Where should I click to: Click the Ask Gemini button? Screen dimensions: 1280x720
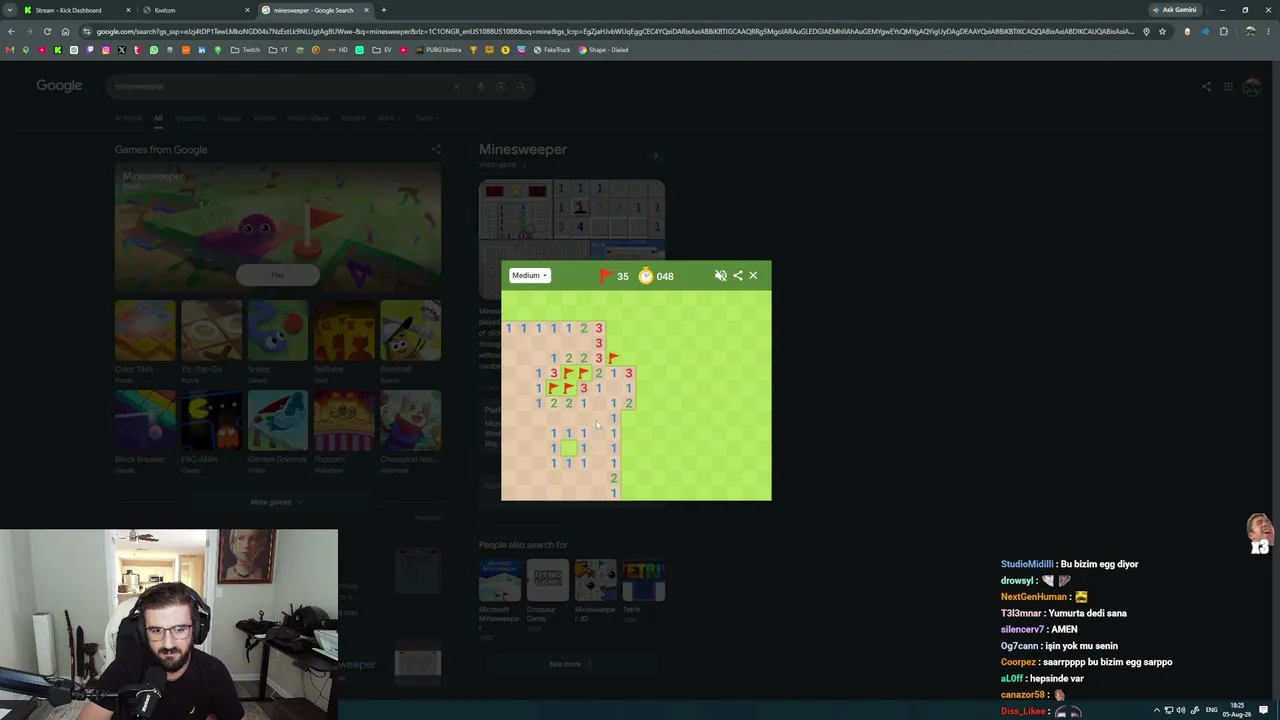click(x=1174, y=10)
